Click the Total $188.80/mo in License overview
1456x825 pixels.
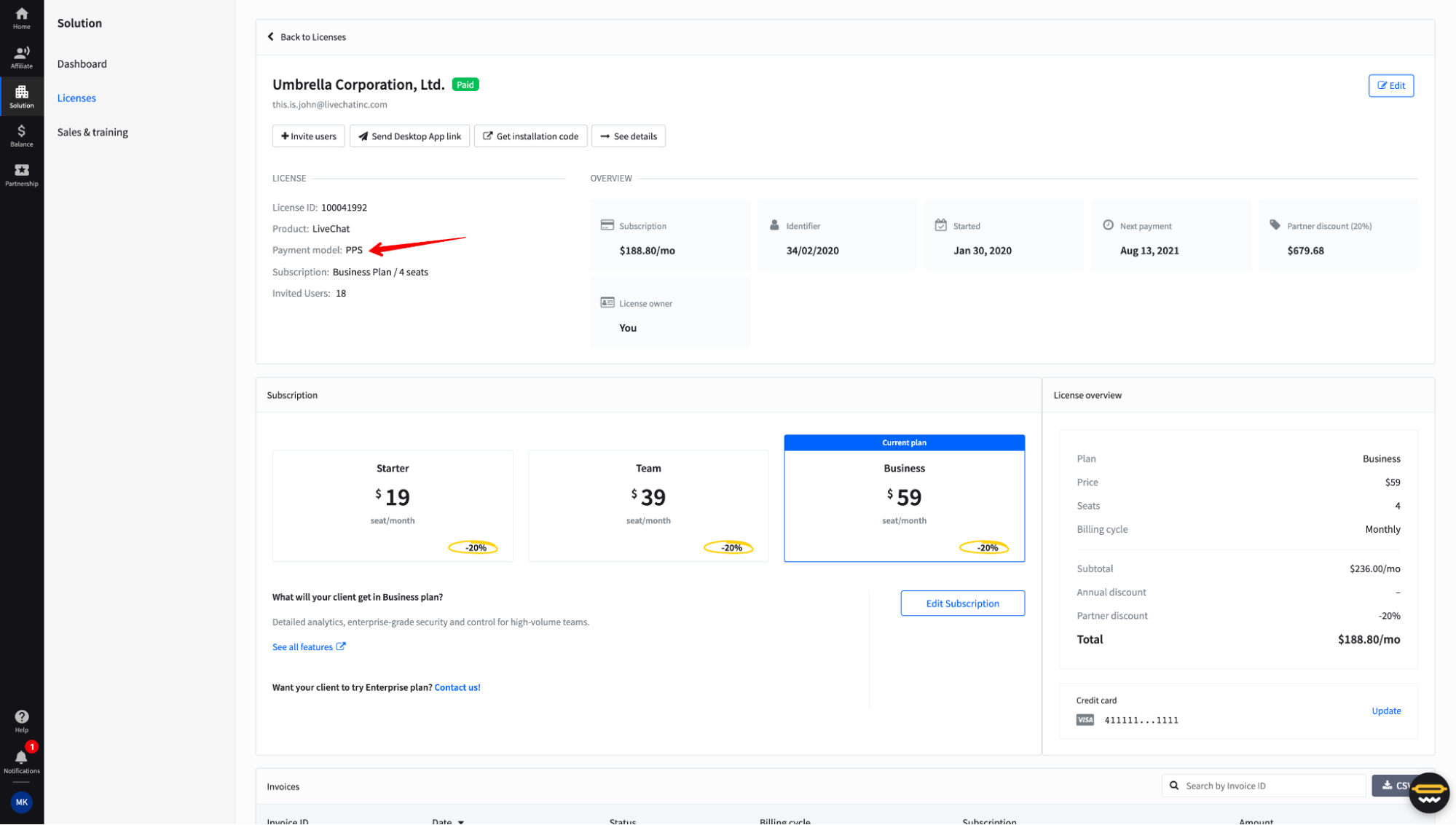pos(1369,639)
